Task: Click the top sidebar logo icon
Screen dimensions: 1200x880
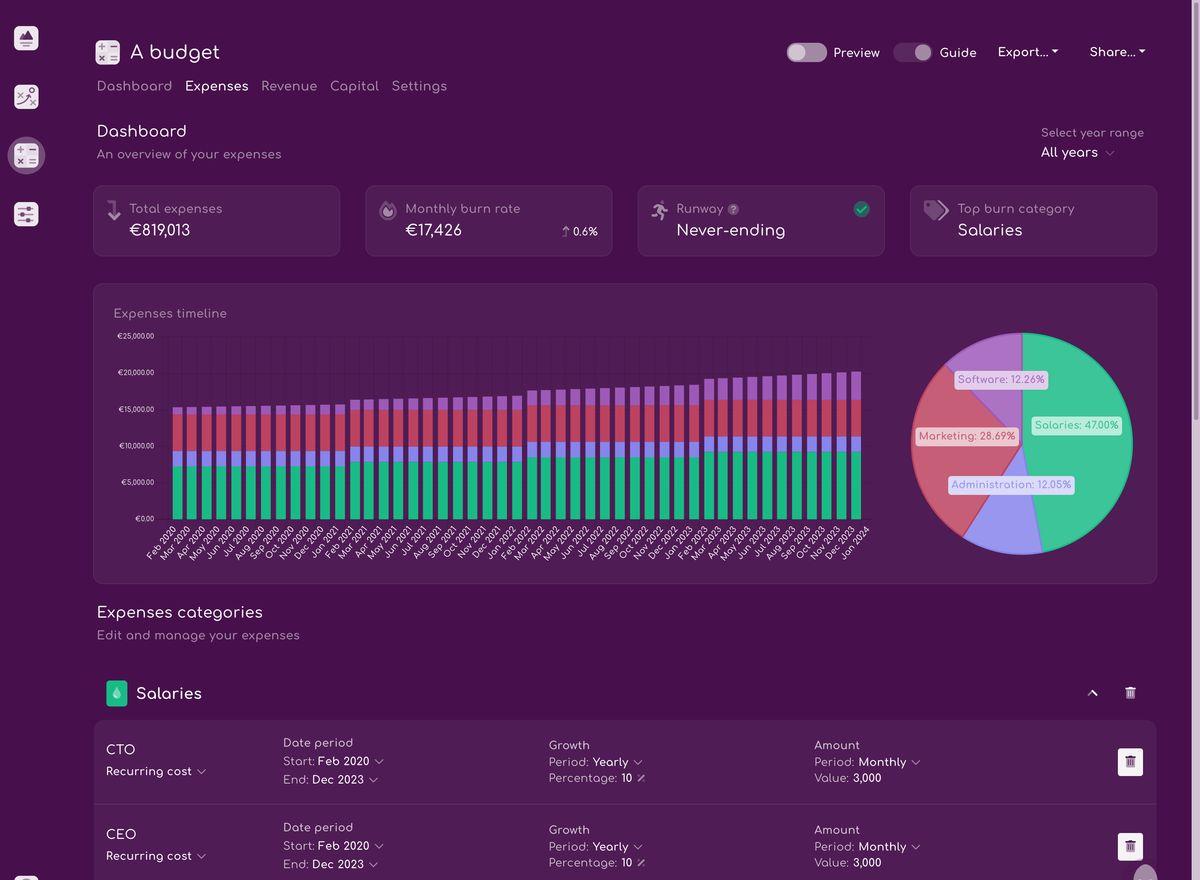Action: pos(26,39)
